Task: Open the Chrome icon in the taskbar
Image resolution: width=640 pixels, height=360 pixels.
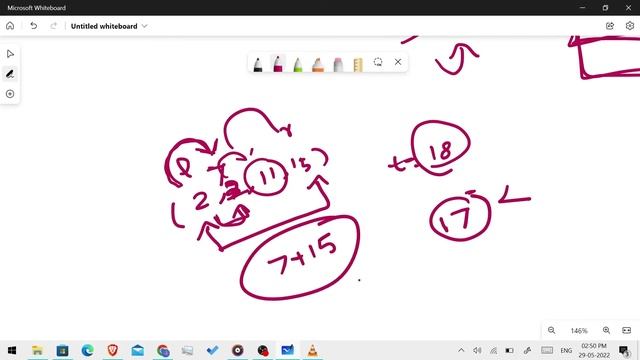Action: 163,350
